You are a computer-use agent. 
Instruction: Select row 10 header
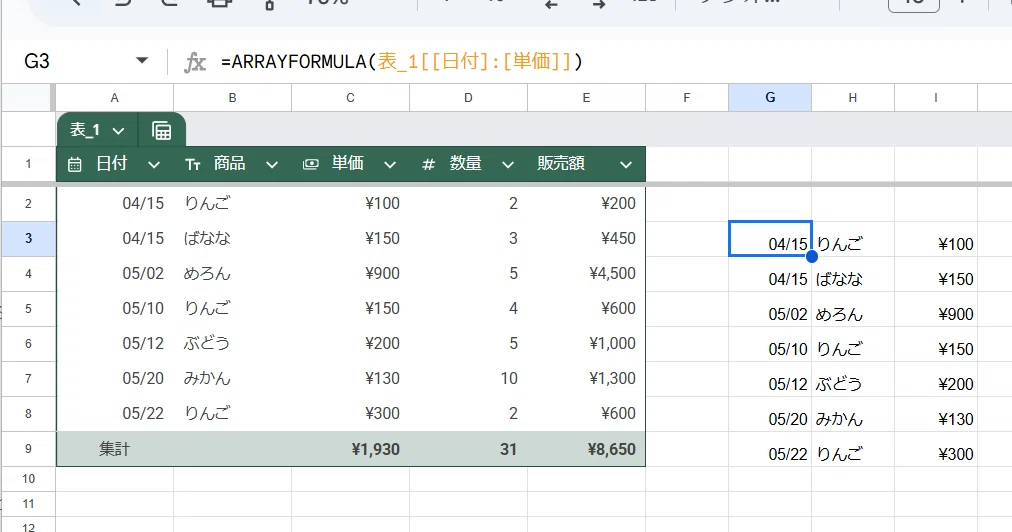28,479
